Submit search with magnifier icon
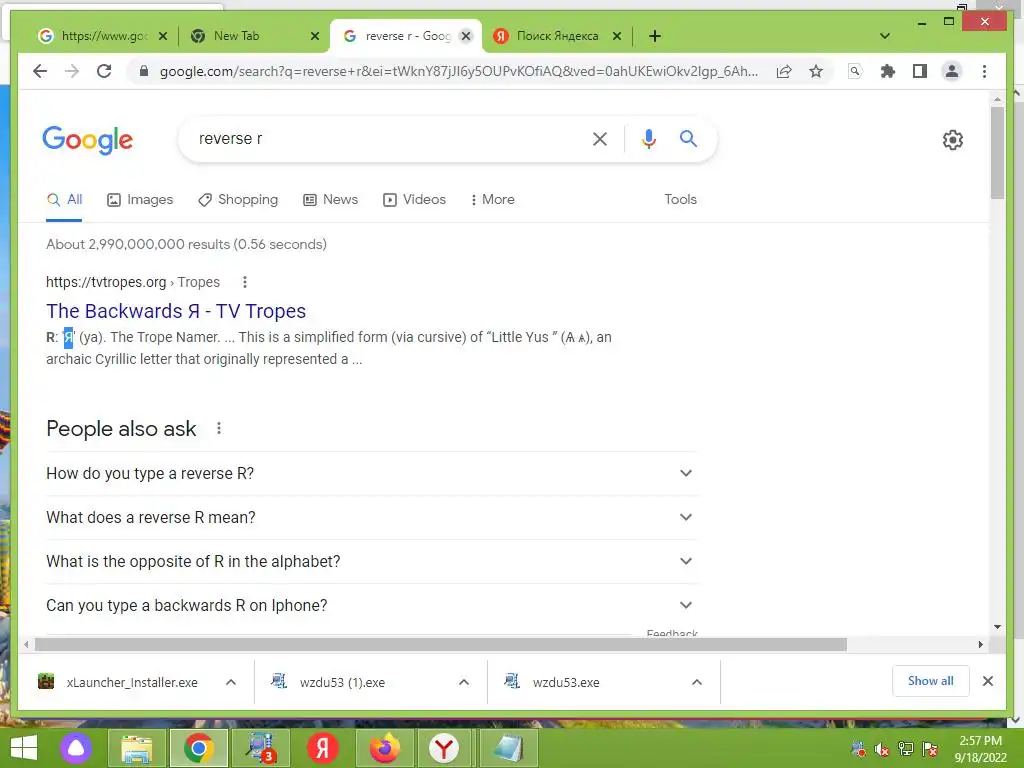The width and height of the screenshot is (1024, 768). tap(688, 138)
